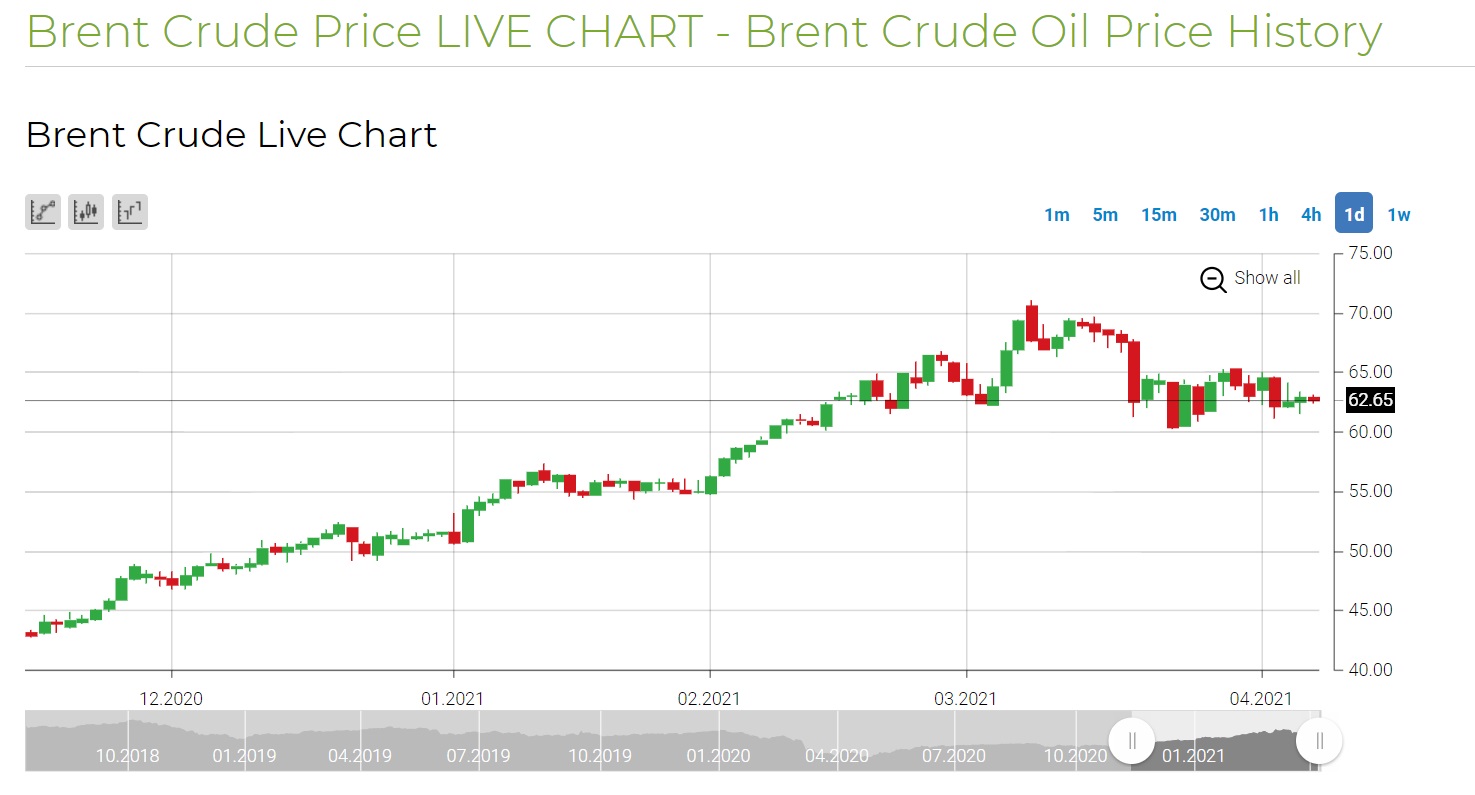Jump to 04.2020 in the navigator strip
Viewport: 1475px width, 795px height.
coord(835,755)
